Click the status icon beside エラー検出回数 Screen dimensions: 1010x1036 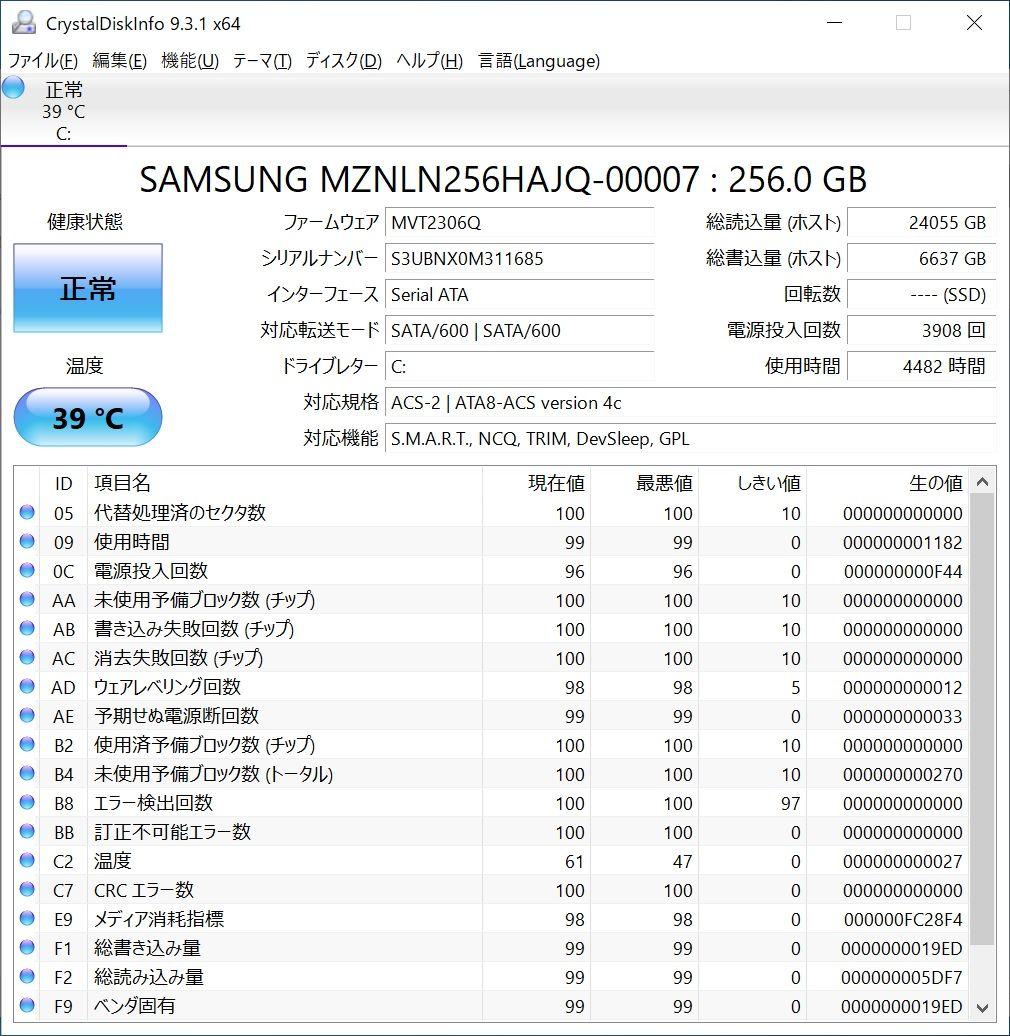[x=26, y=803]
